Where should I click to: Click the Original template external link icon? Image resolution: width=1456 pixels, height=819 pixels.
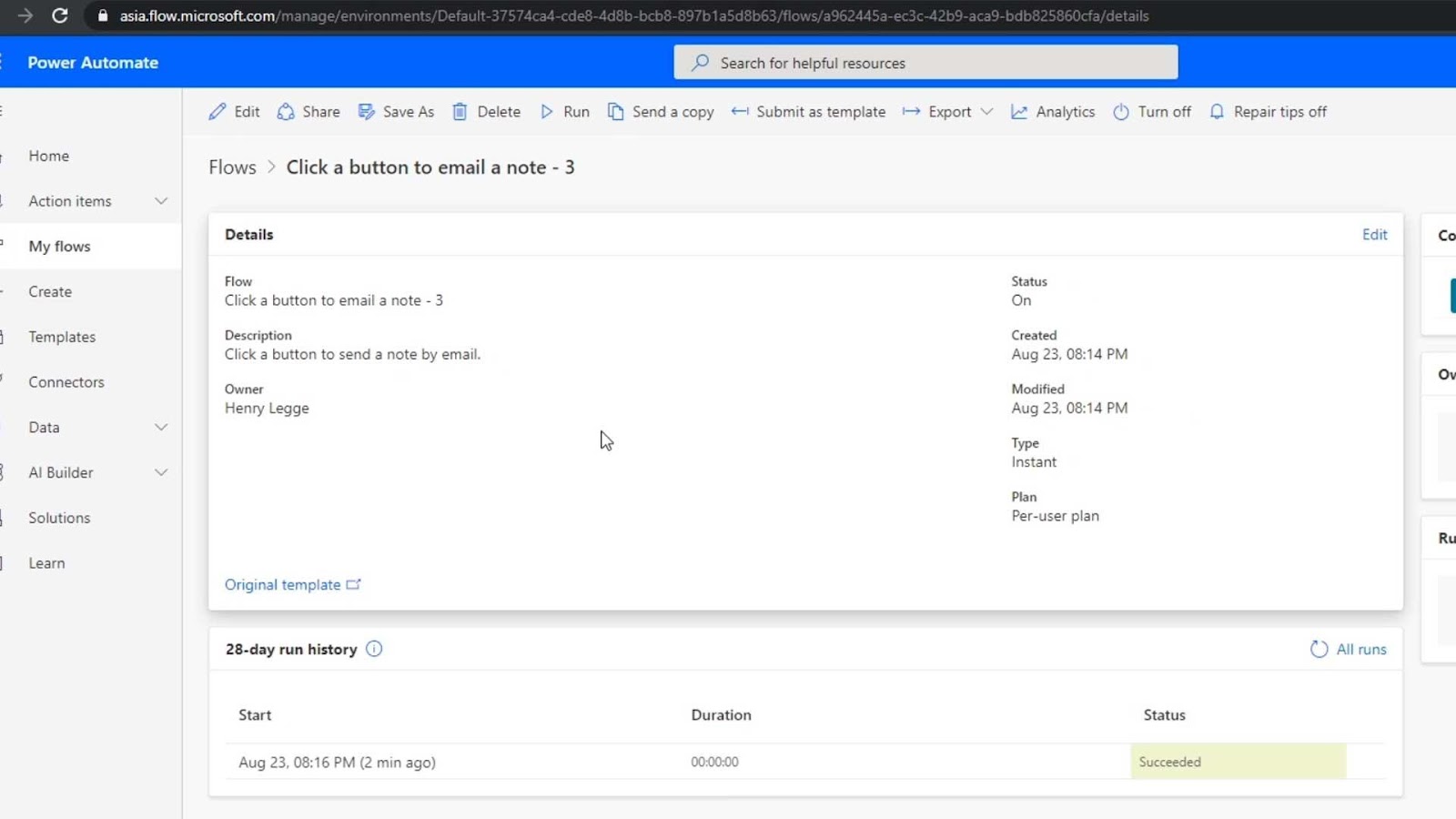353,584
